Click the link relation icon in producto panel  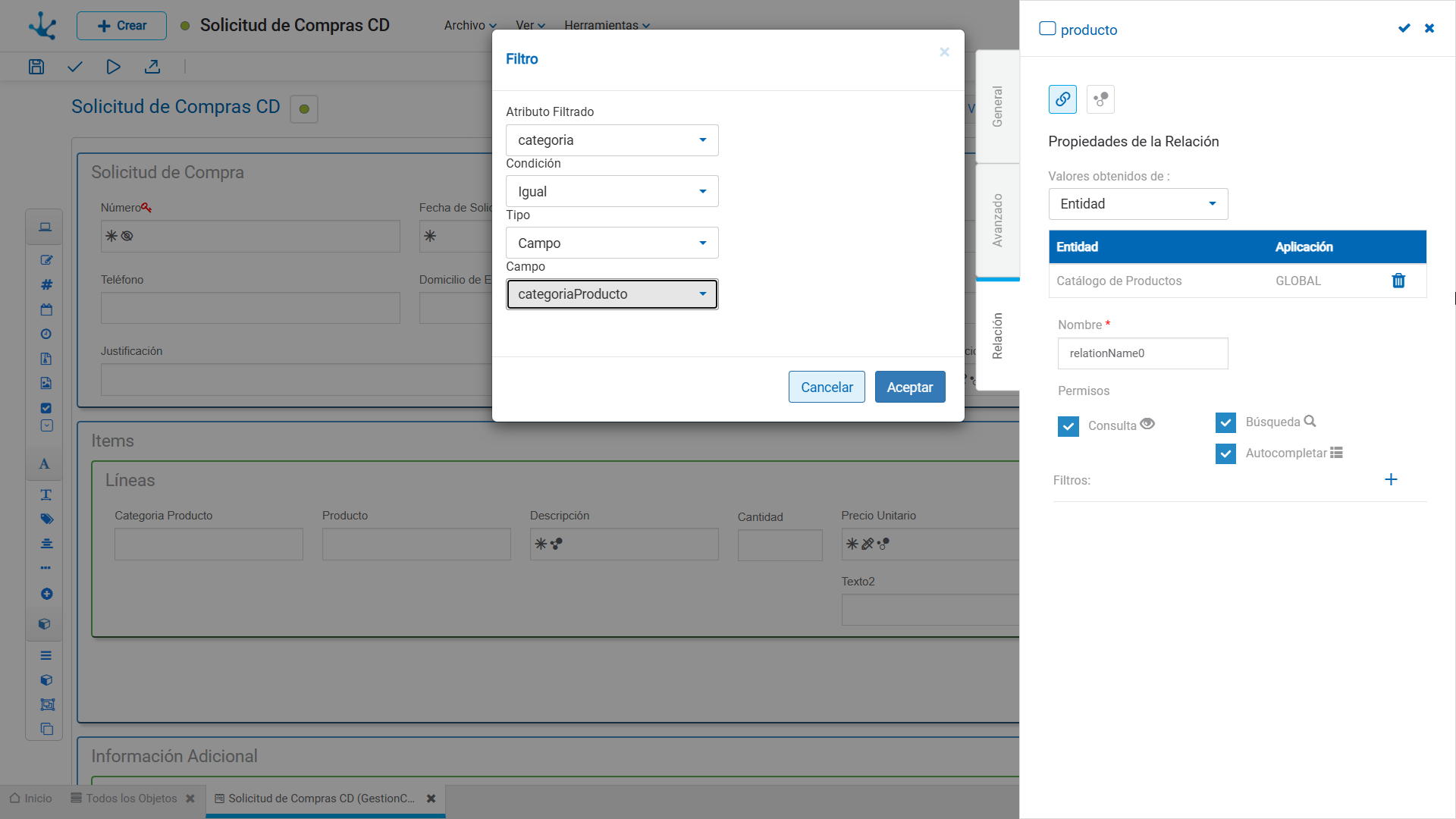1062,99
